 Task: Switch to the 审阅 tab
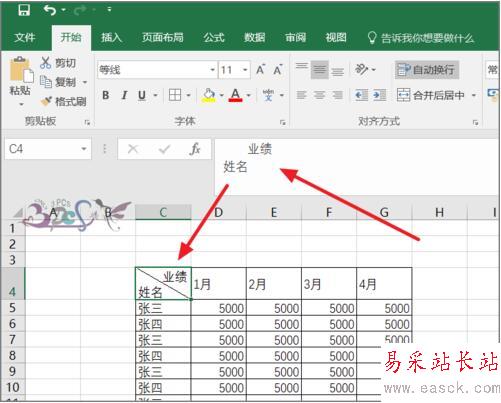pos(295,37)
